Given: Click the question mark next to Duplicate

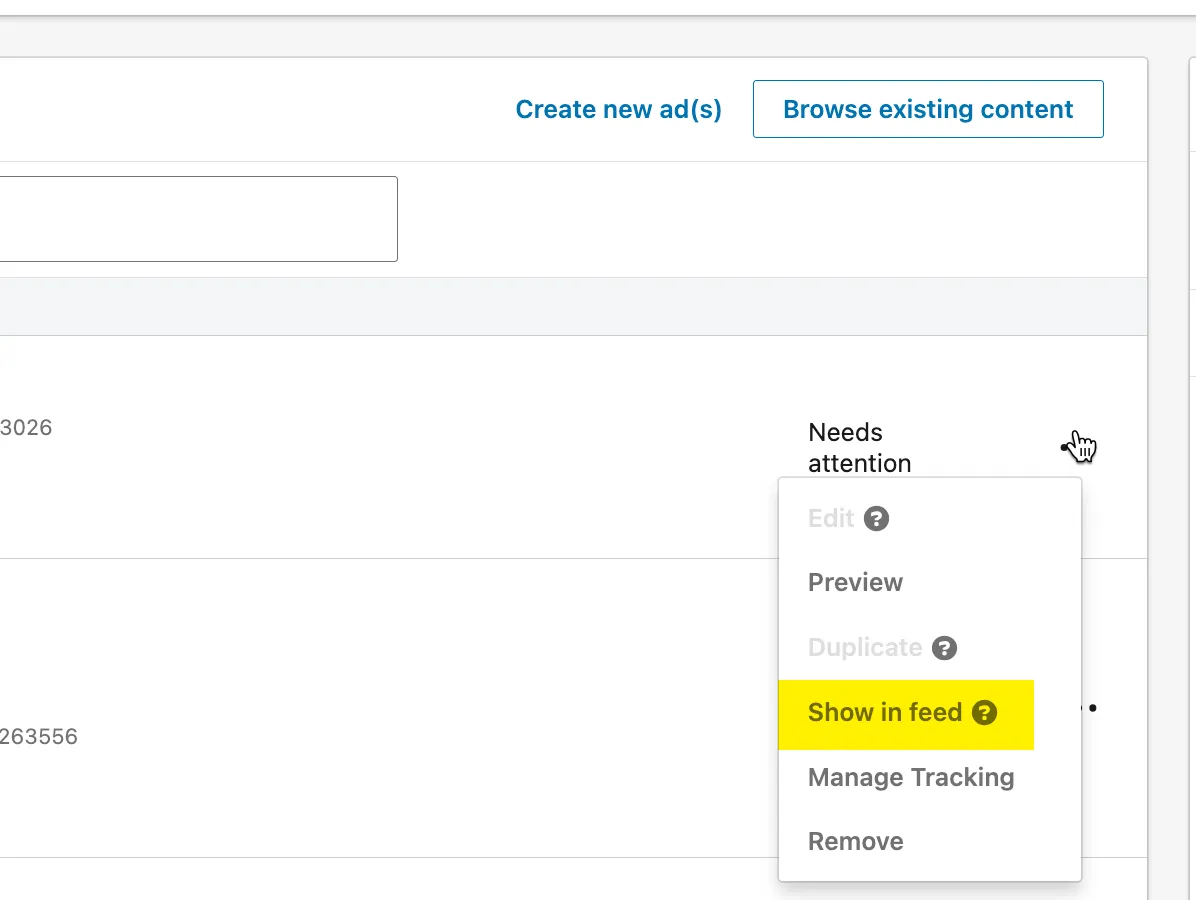Looking at the screenshot, I should [944, 648].
